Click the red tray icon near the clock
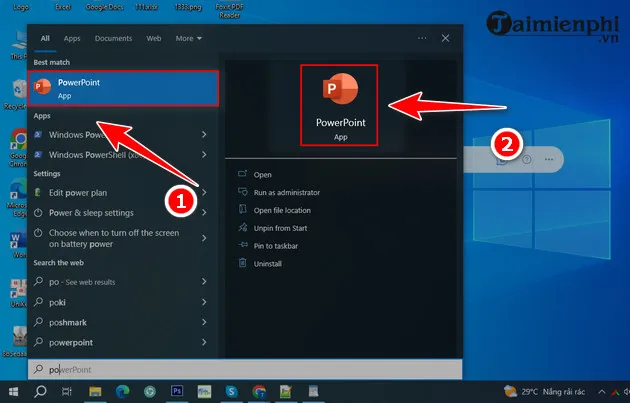This screenshot has height=403, width=630. (x=616, y=392)
